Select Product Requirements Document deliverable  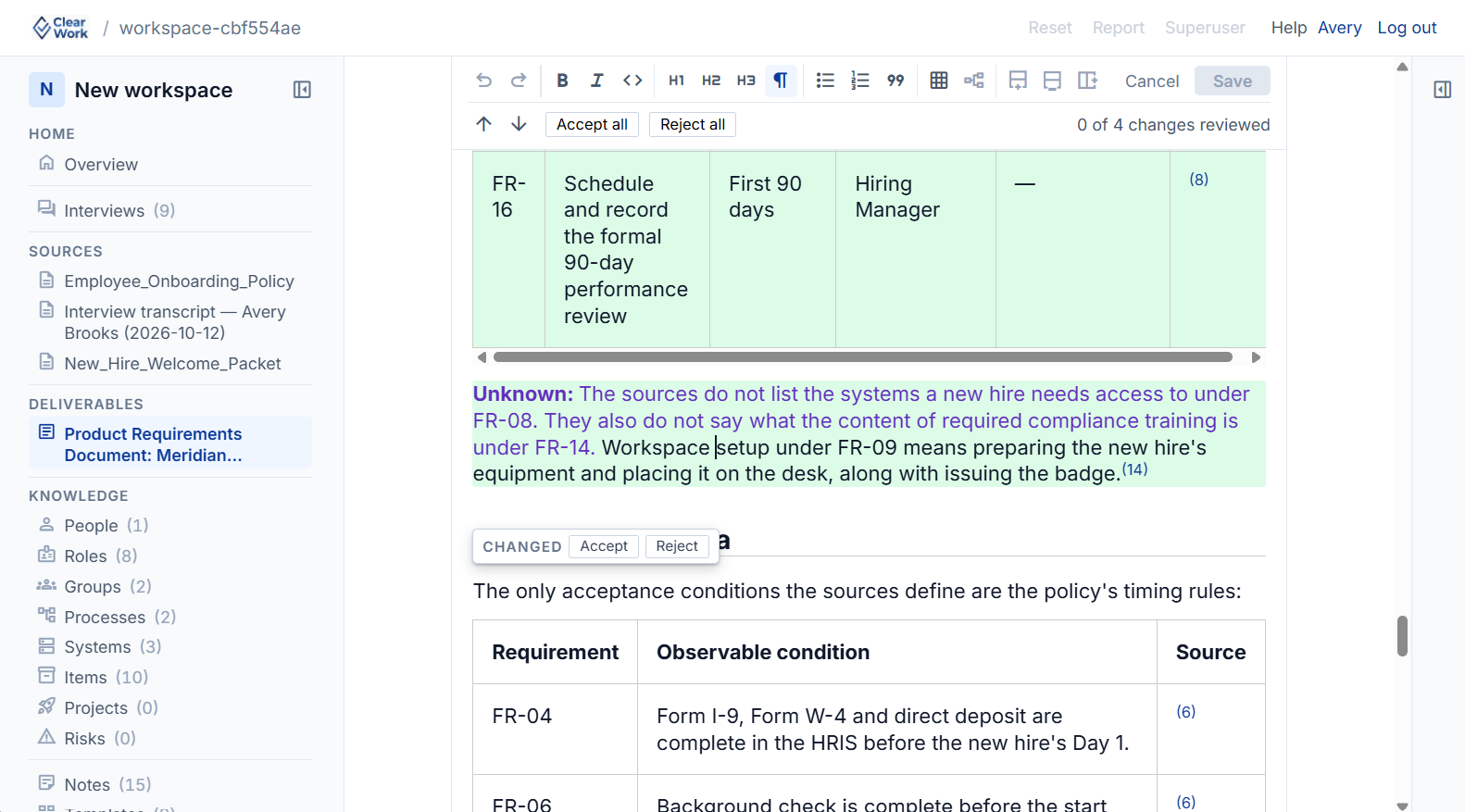coord(170,444)
